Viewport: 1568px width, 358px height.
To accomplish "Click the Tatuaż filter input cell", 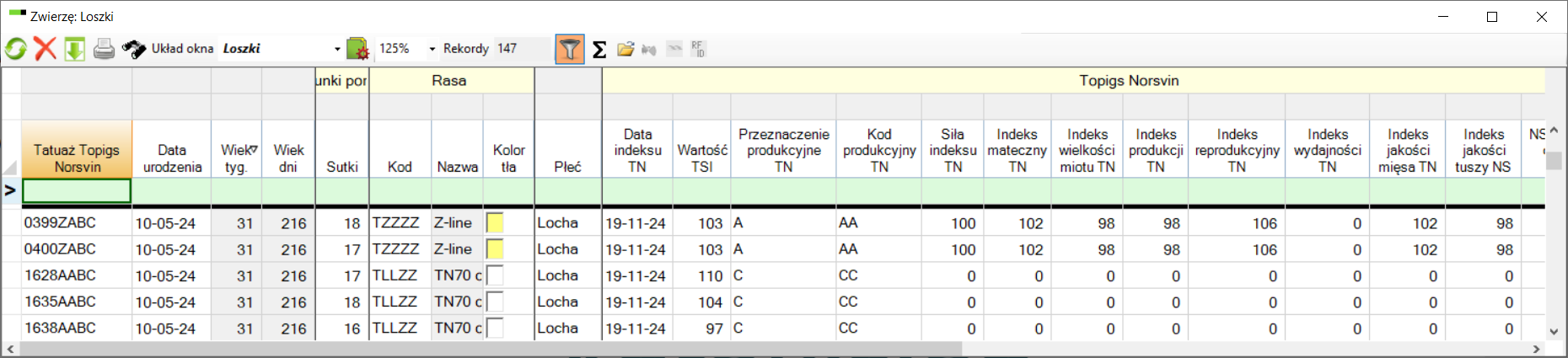I will pyautogui.click(x=77, y=191).
